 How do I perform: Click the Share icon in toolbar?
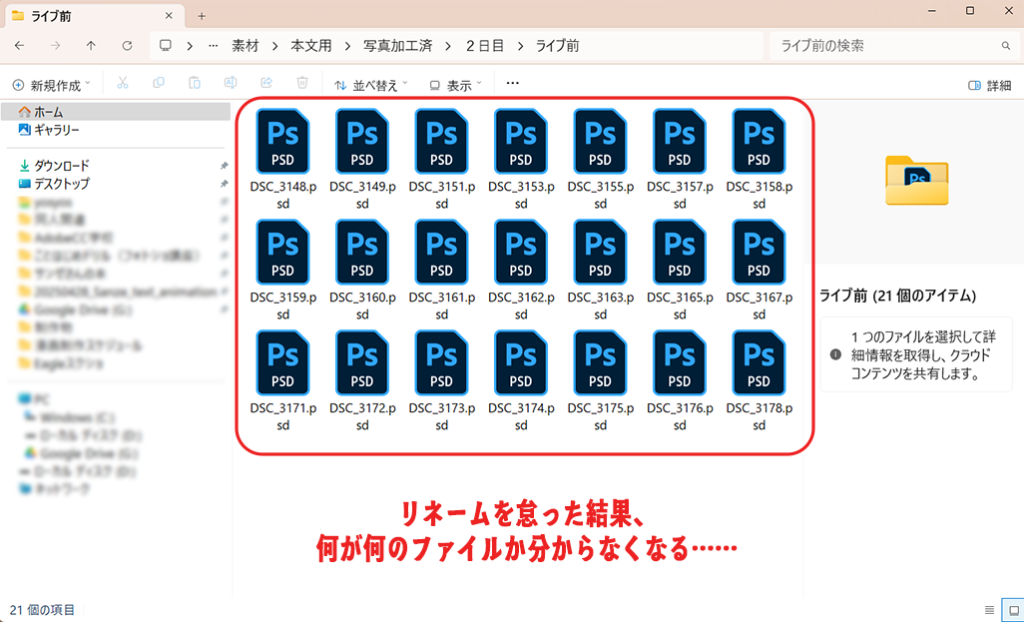(x=266, y=83)
